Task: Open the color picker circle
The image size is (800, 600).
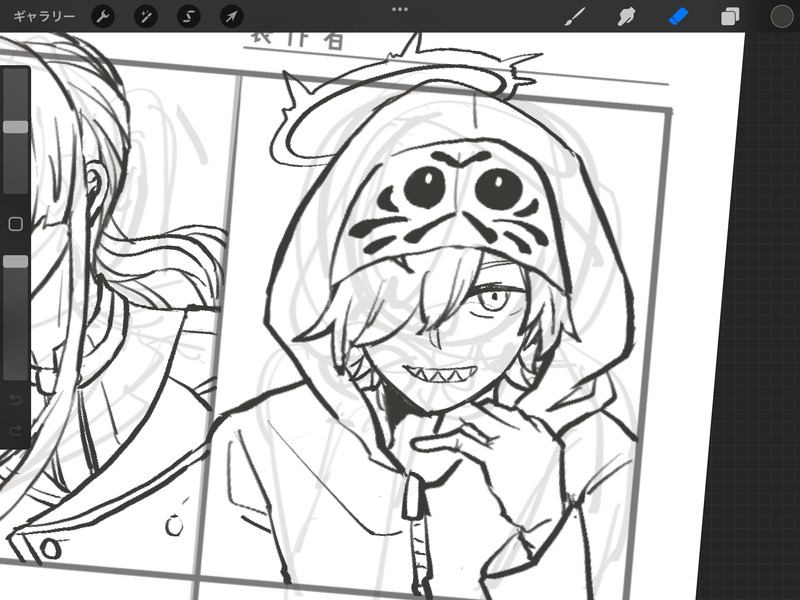Action: [x=781, y=16]
